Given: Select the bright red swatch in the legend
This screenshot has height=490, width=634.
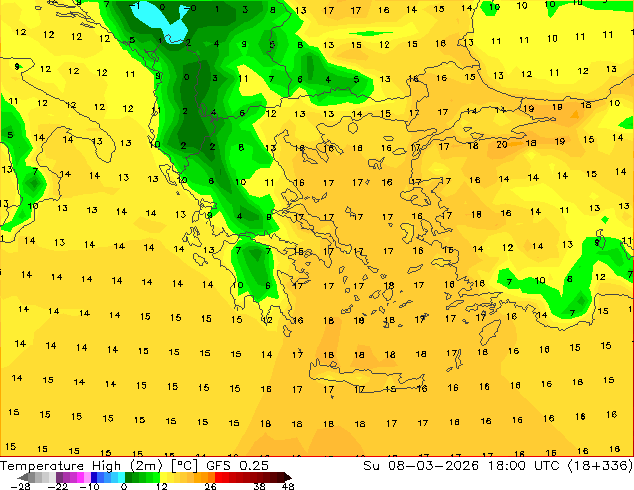Looking at the screenshot, I should click(218, 477).
